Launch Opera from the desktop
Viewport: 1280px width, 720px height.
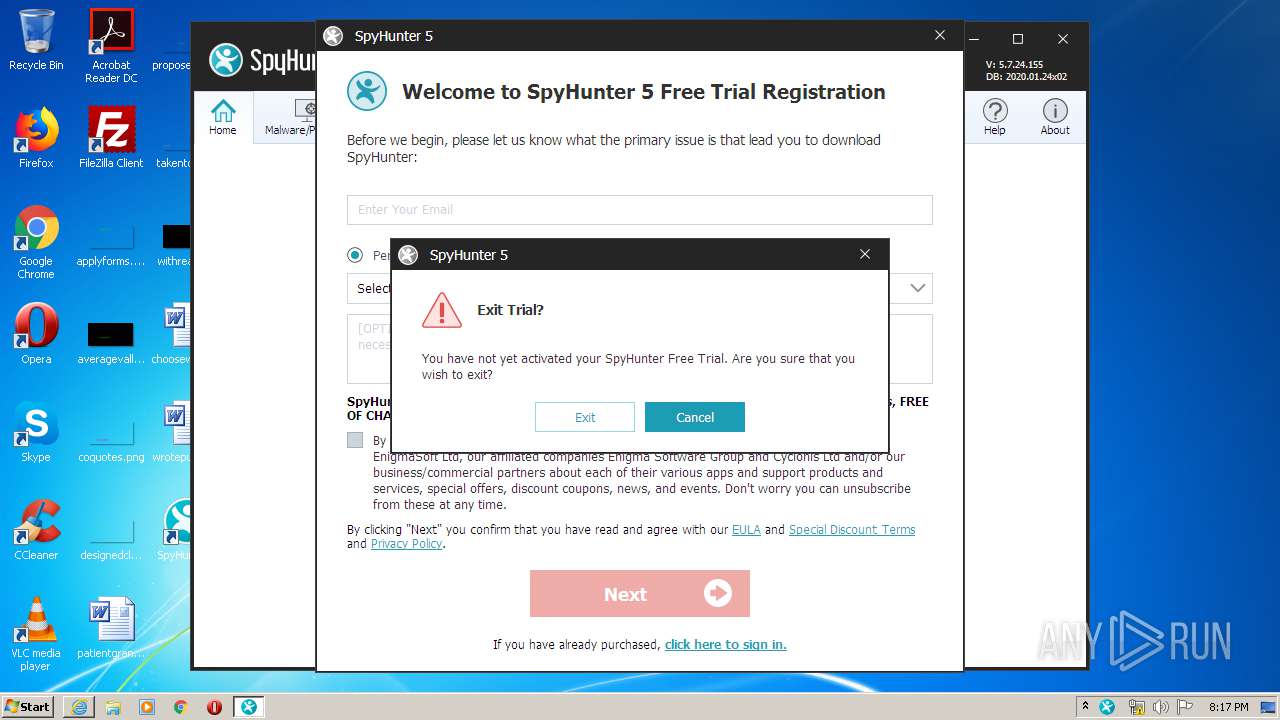point(36,334)
